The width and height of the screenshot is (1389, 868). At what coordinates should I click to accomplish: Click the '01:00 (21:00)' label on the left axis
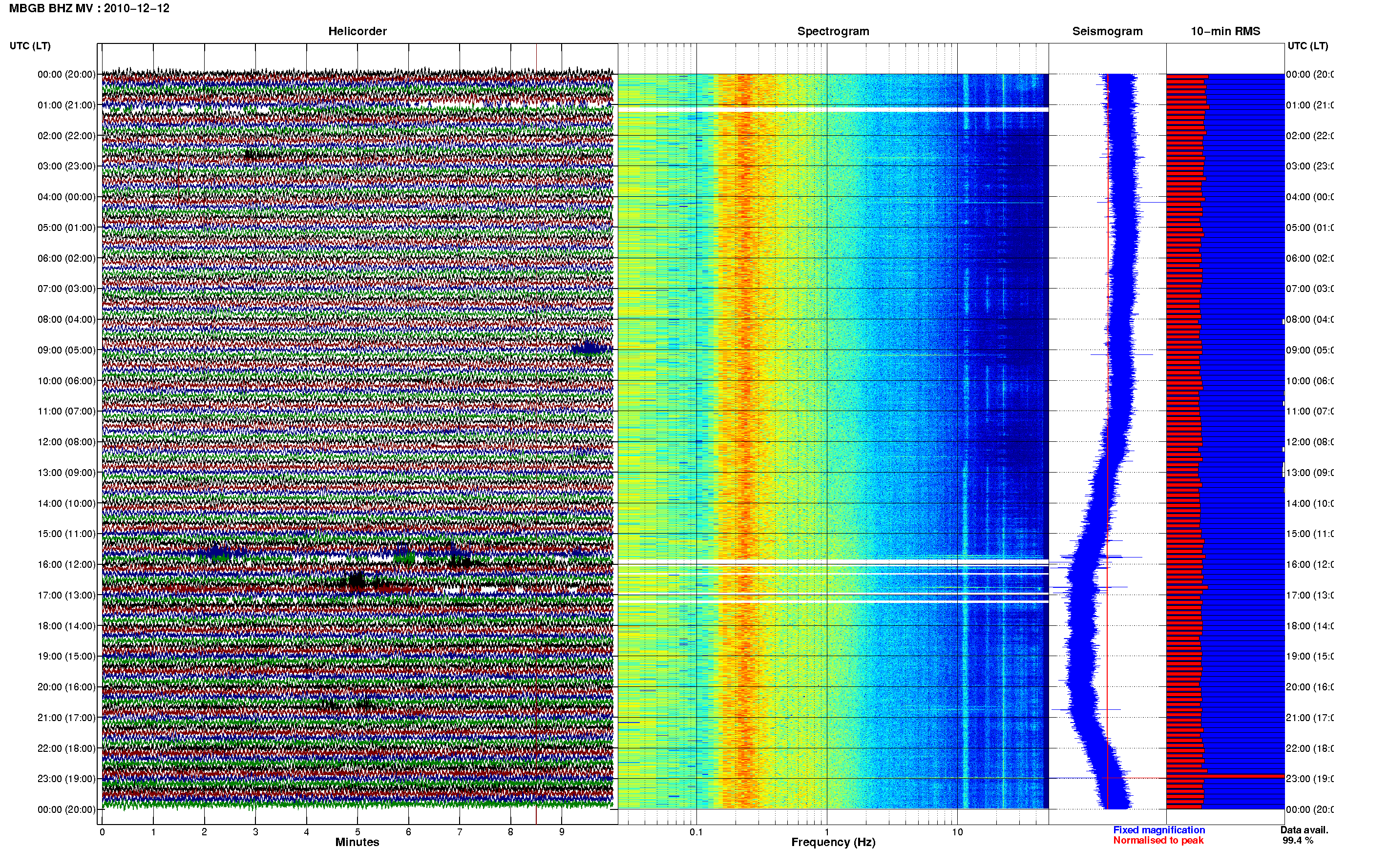coord(66,105)
